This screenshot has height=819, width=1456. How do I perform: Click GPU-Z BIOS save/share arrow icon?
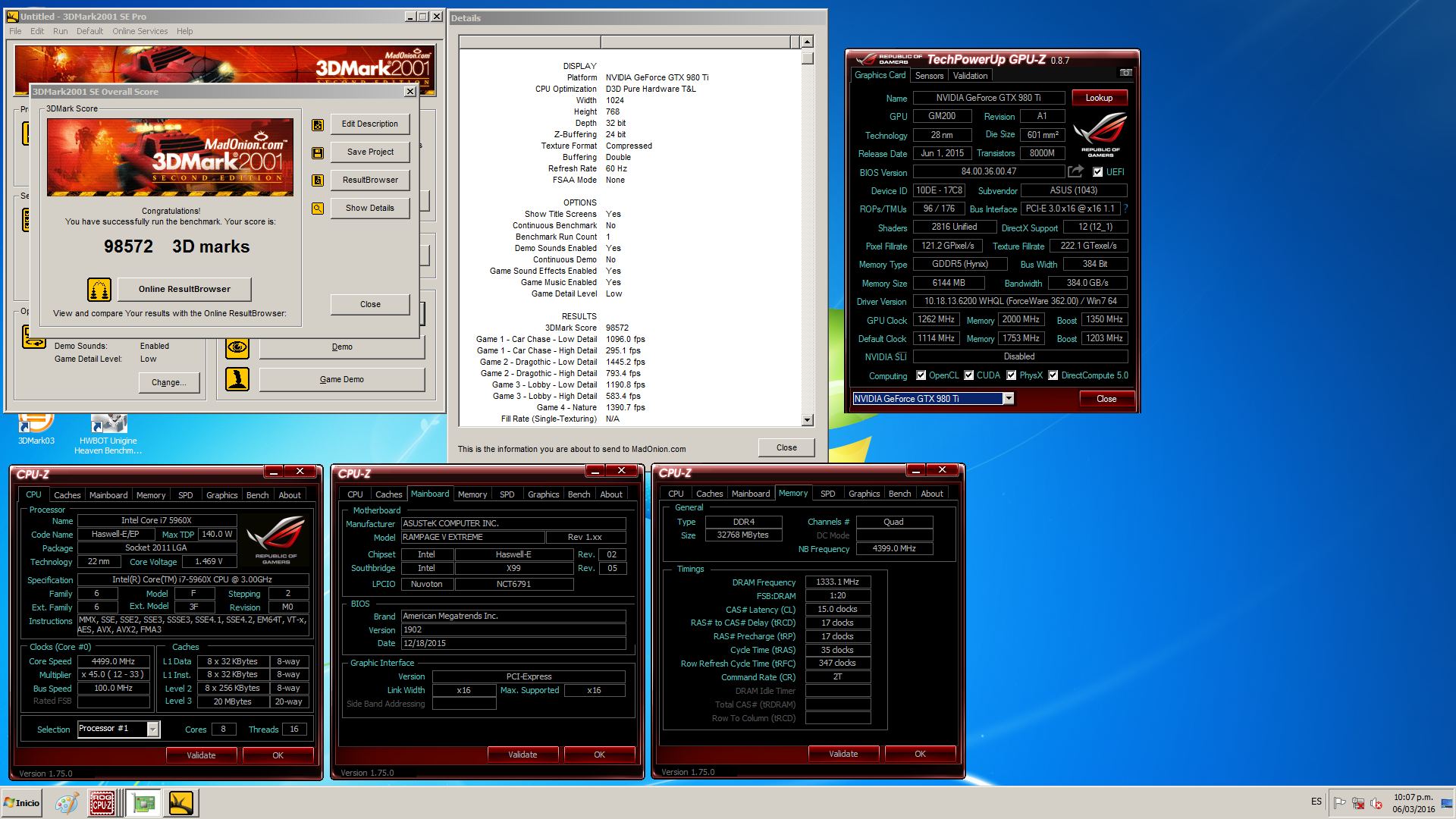[x=1075, y=171]
